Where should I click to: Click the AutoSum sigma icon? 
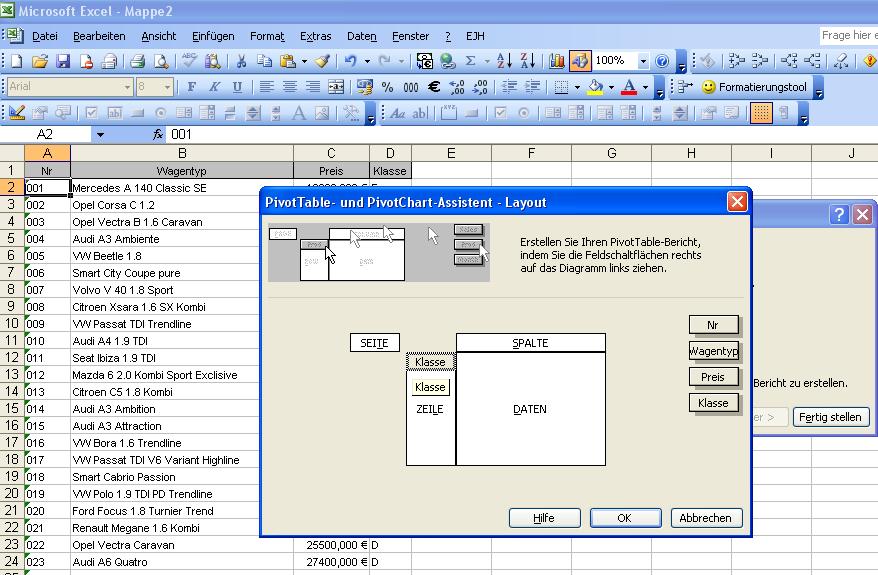coord(471,61)
